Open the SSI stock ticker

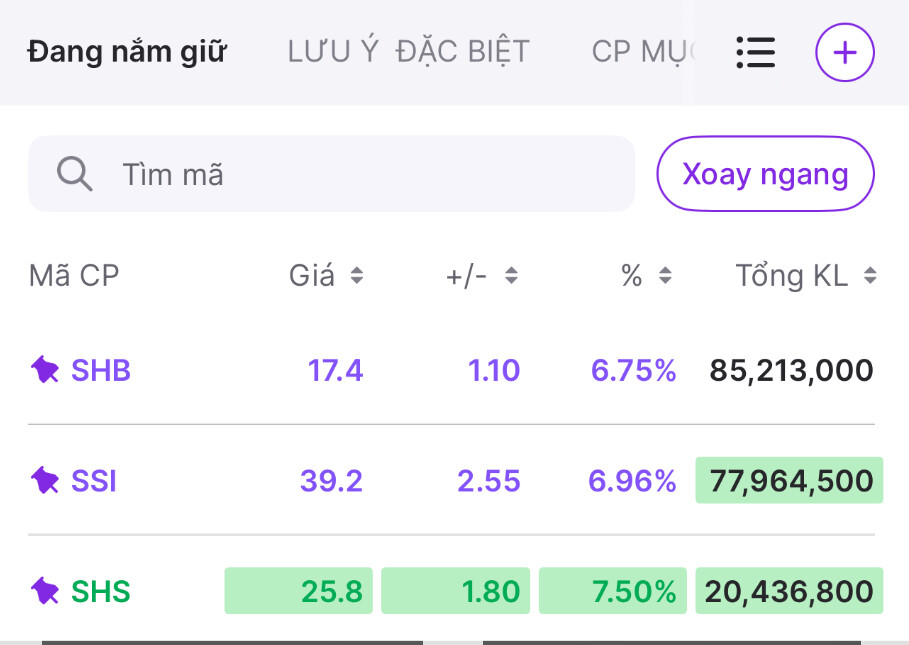tap(94, 481)
